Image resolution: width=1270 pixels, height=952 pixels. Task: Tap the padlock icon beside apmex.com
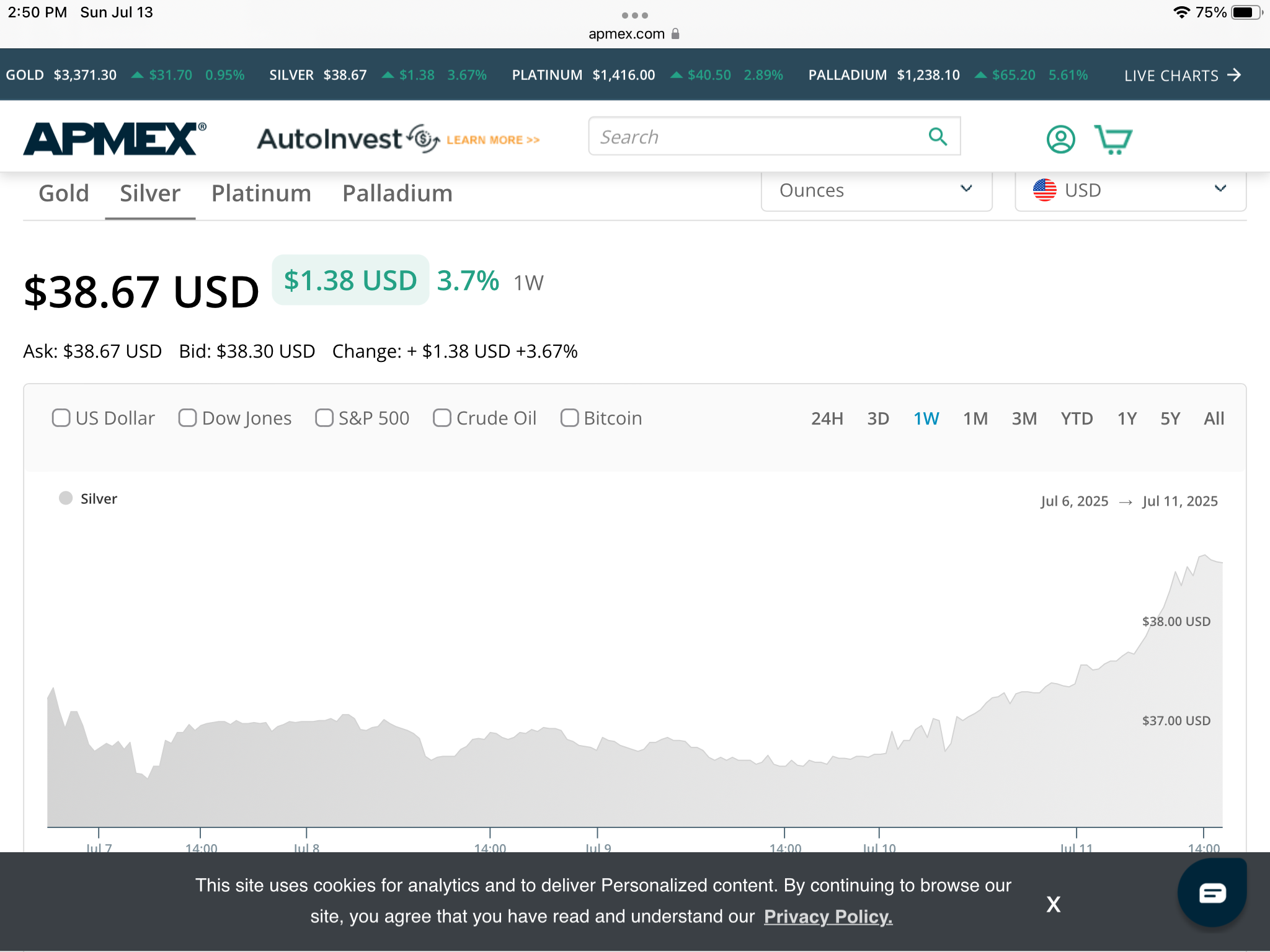(x=675, y=33)
